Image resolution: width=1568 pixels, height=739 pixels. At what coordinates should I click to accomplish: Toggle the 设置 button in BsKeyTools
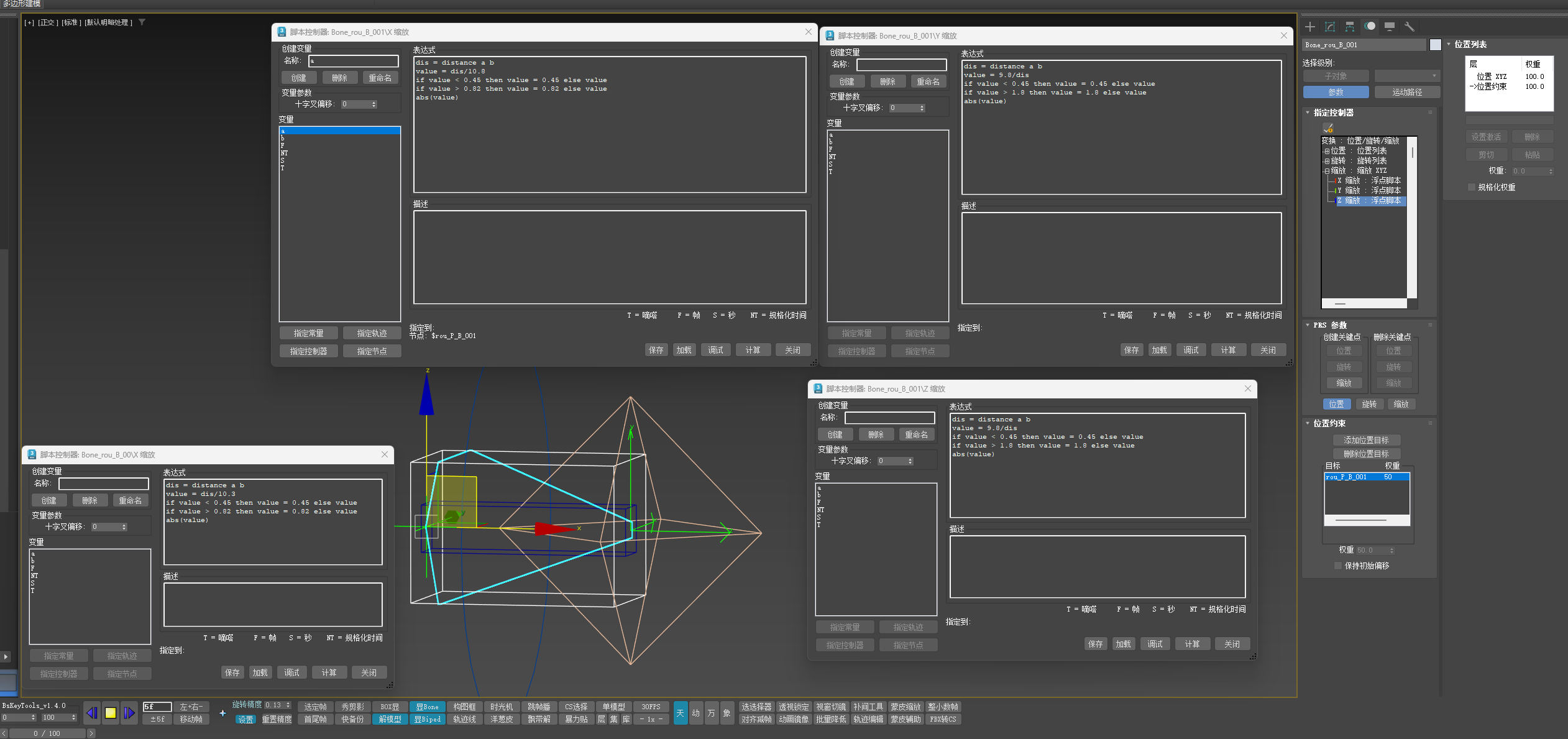245,720
